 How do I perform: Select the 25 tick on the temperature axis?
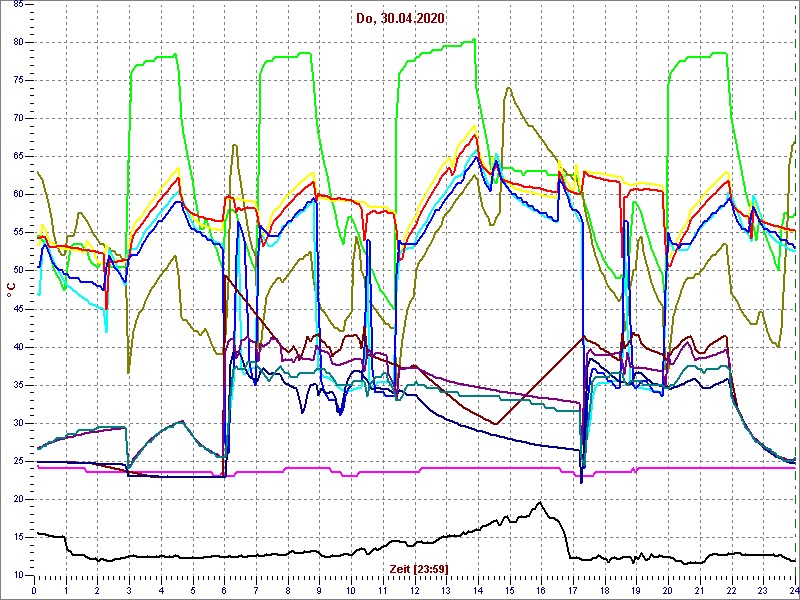click(x=17, y=462)
